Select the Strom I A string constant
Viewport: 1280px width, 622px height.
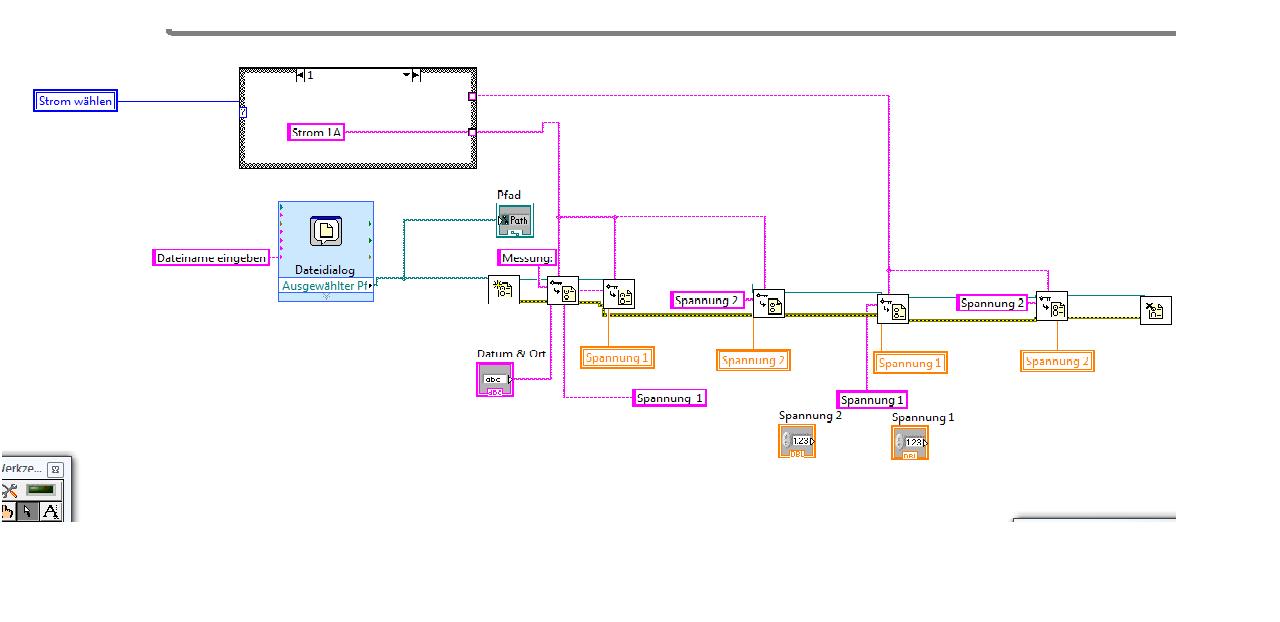point(316,132)
